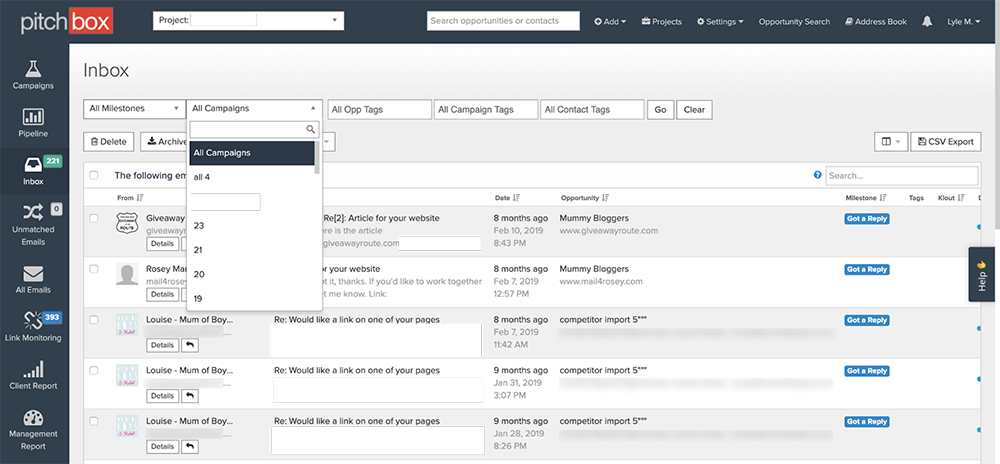The image size is (1000, 464).
Task: Sort by the Date column
Action: (508, 198)
